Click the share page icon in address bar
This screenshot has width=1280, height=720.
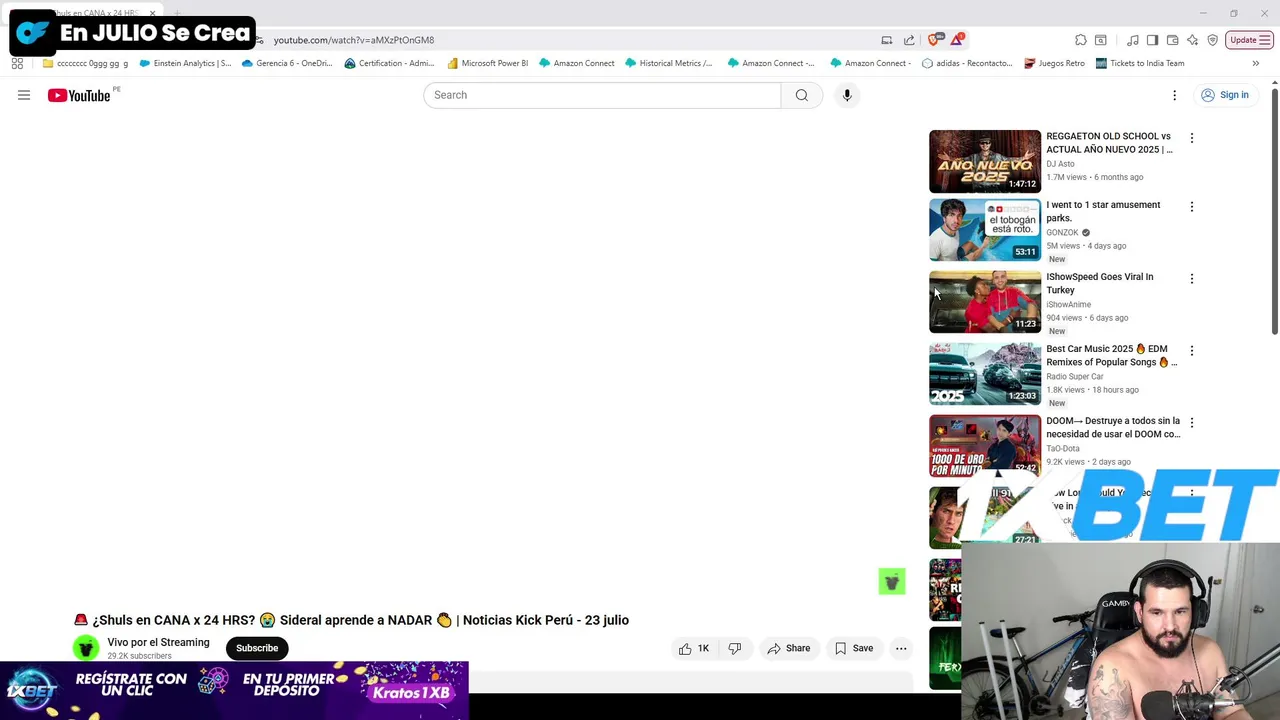[909, 40]
